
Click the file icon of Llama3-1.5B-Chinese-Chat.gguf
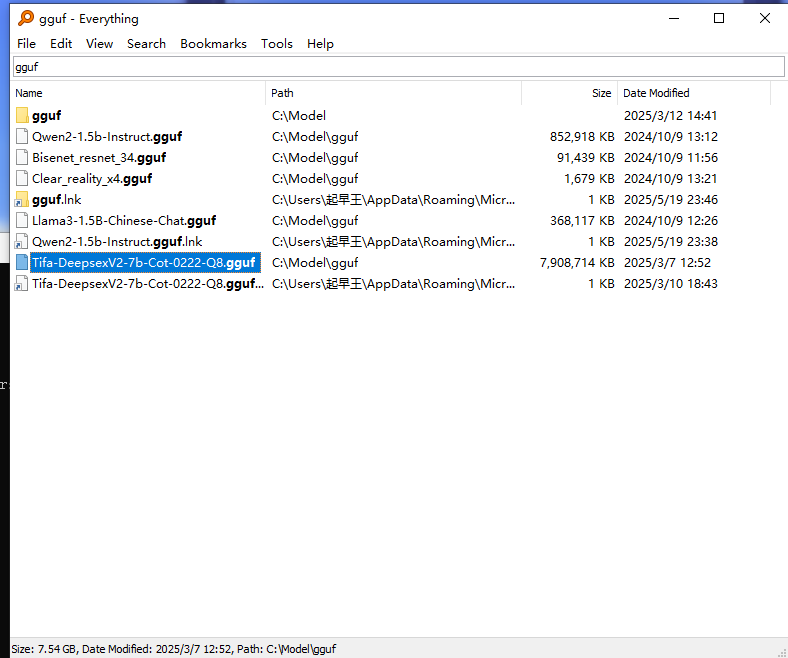[x=22, y=220]
